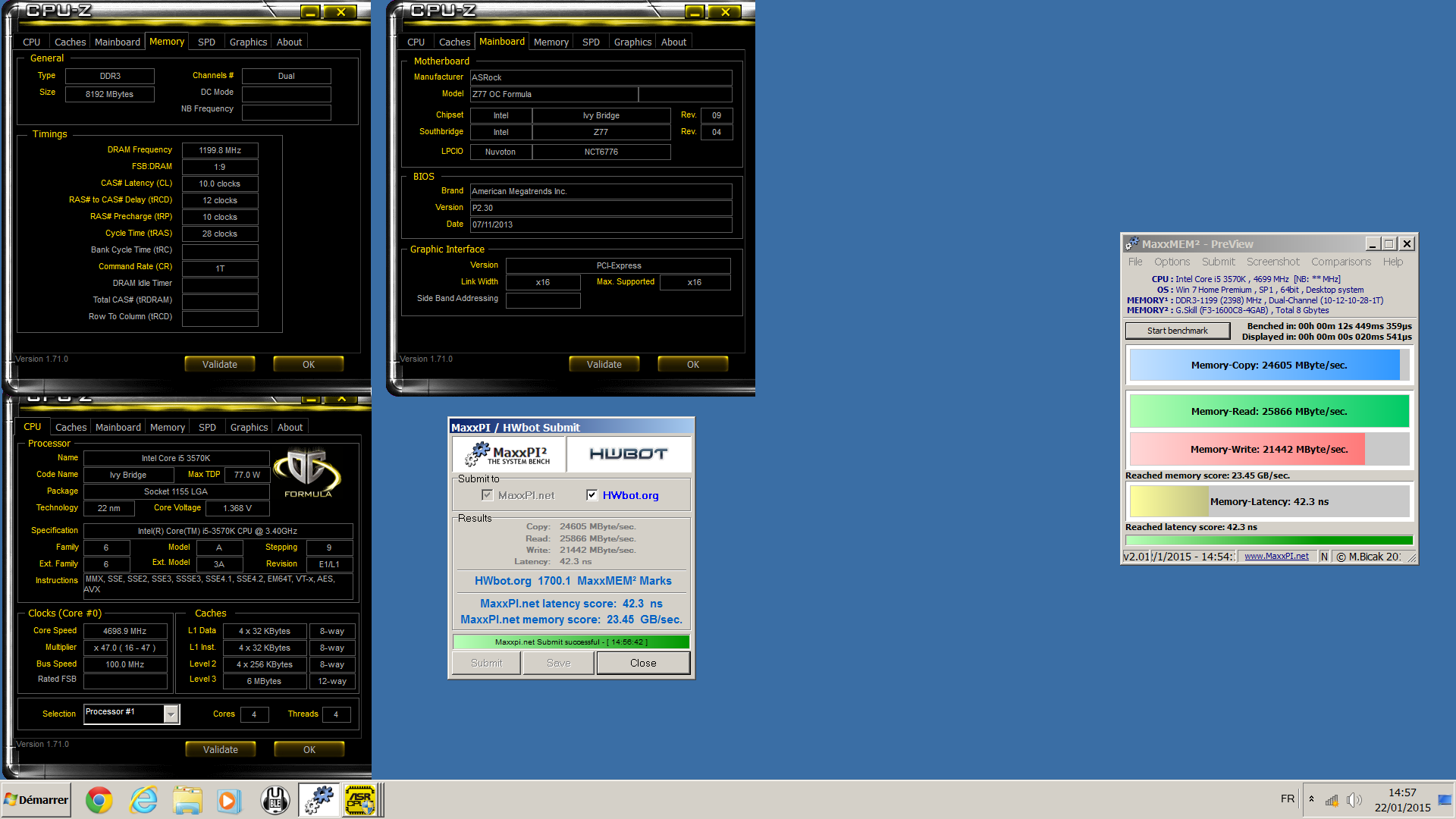This screenshot has width=1456, height=819.
Task: Open Windows Media Player taskbar icon
Action: [x=228, y=800]
